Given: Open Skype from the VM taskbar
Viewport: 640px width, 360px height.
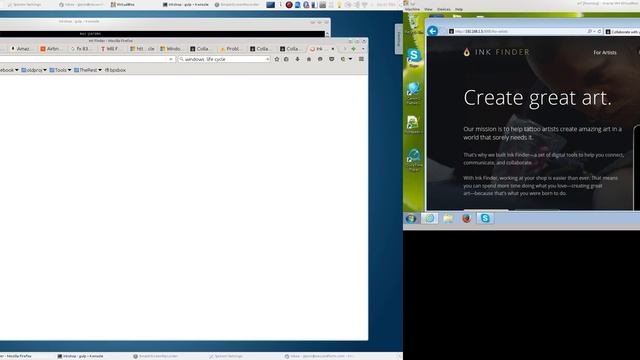Looking at the screenshot, I should [485, 218].
